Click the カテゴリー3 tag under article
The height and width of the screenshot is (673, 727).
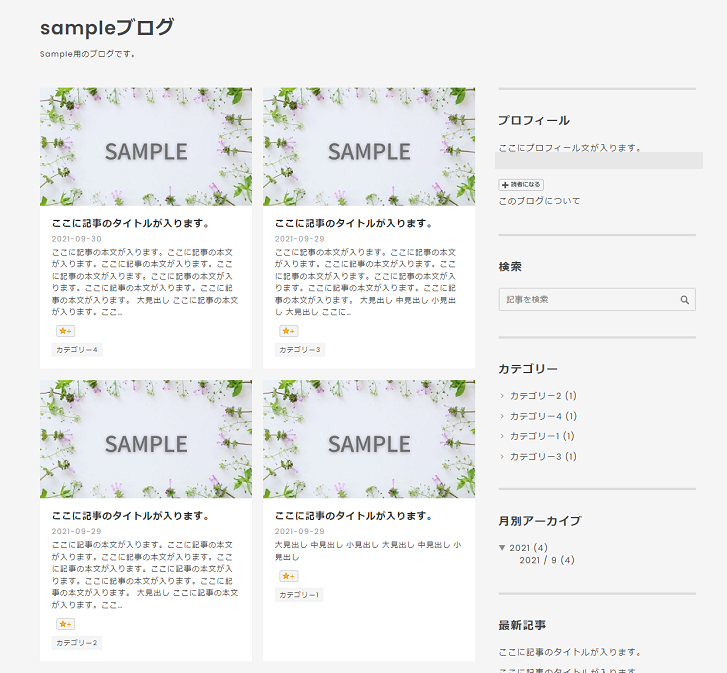tap(300, 350)
